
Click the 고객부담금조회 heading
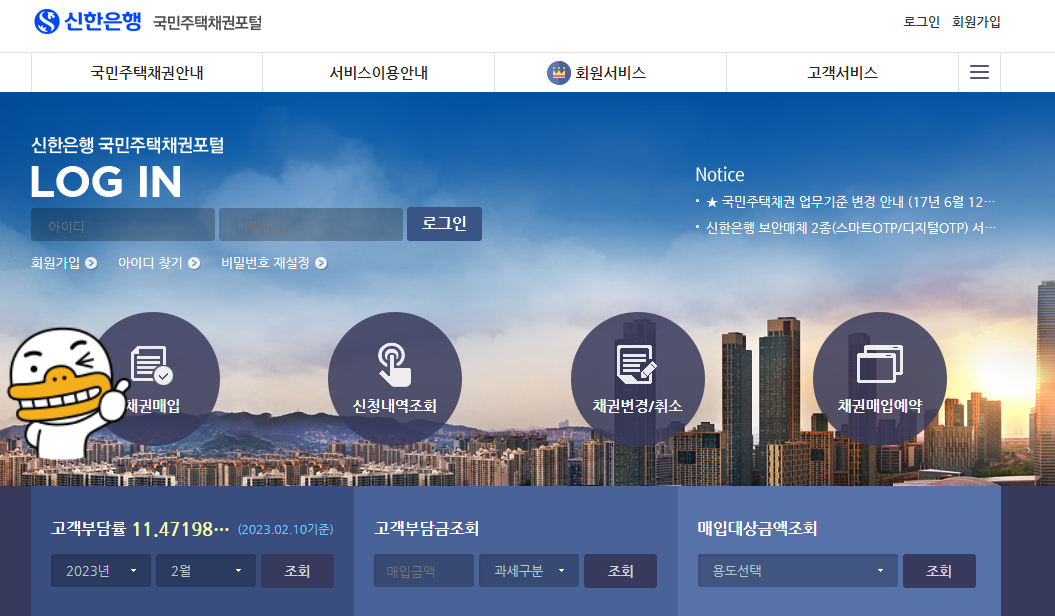pyautogui.click(x=427, y=529)
